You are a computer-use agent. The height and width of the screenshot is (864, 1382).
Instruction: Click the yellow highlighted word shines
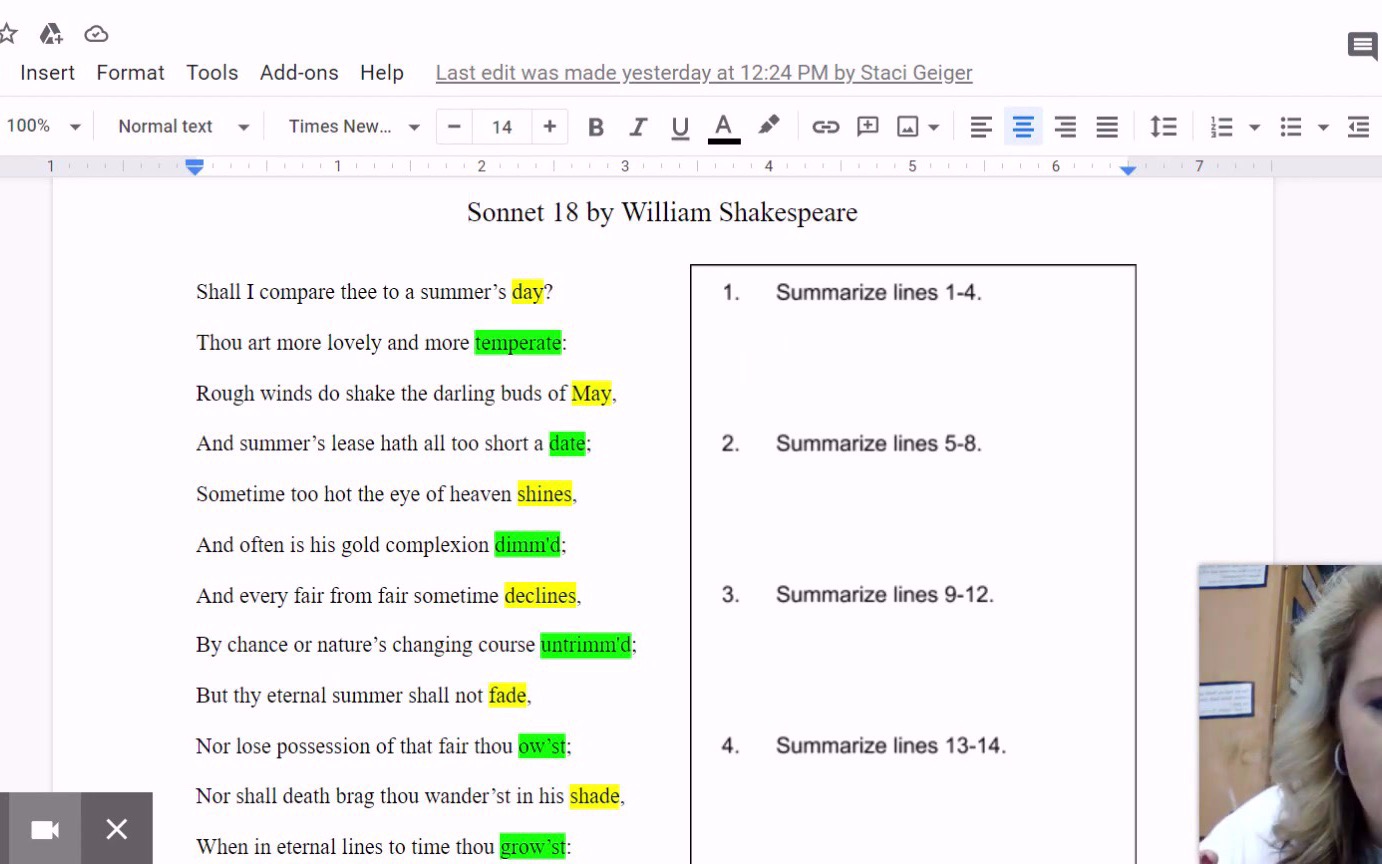[544, 494]
